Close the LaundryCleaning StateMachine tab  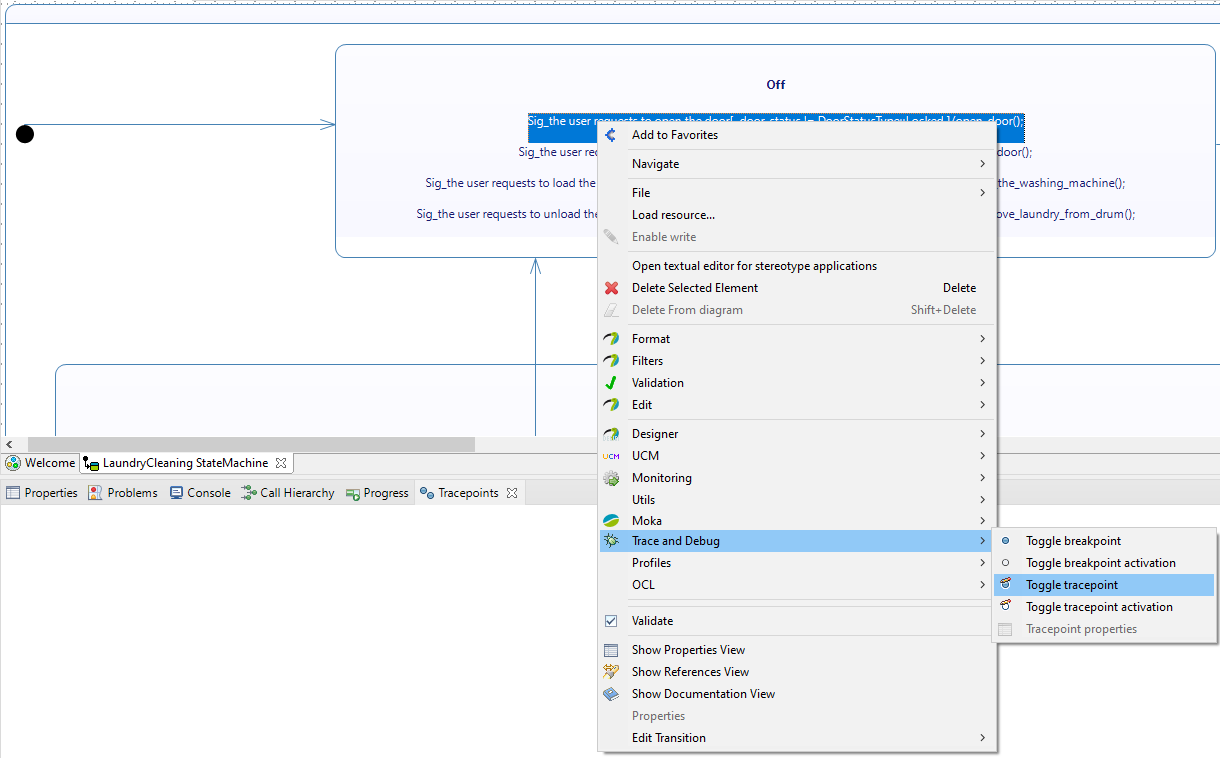[x=281, y=463]
